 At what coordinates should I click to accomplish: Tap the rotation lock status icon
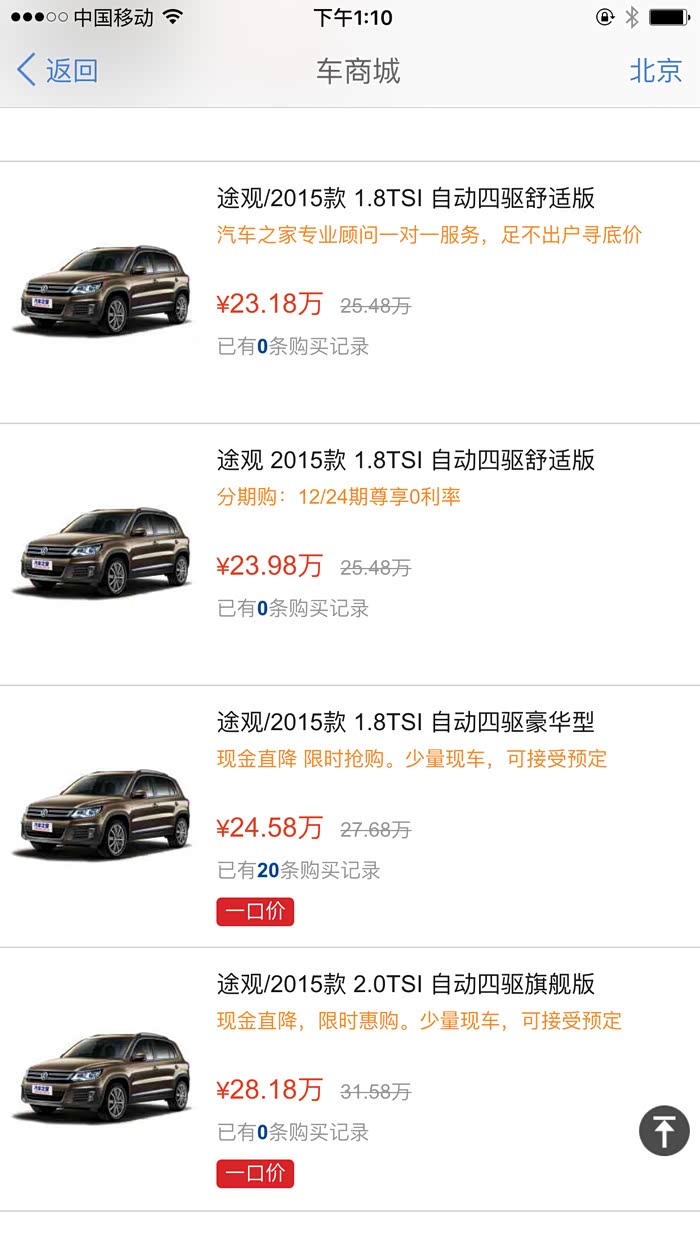[x=604, y=17]
